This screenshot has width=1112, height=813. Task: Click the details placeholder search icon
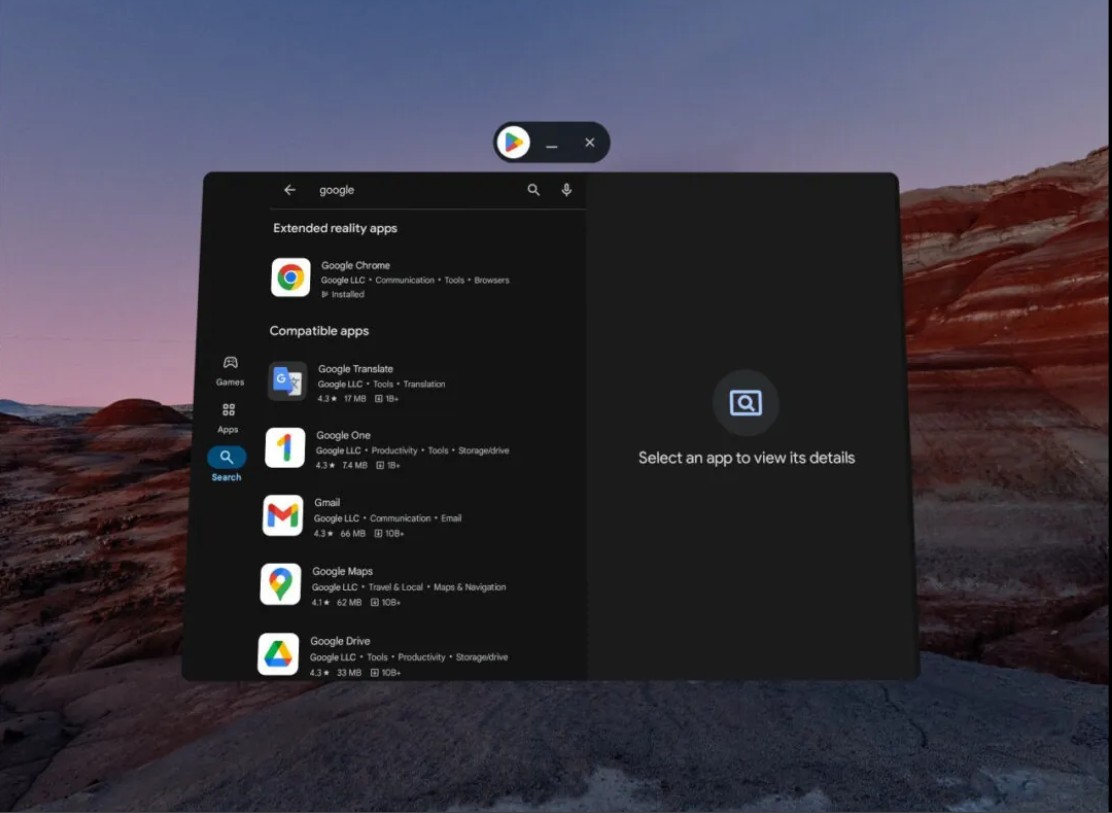pos(746,403)
